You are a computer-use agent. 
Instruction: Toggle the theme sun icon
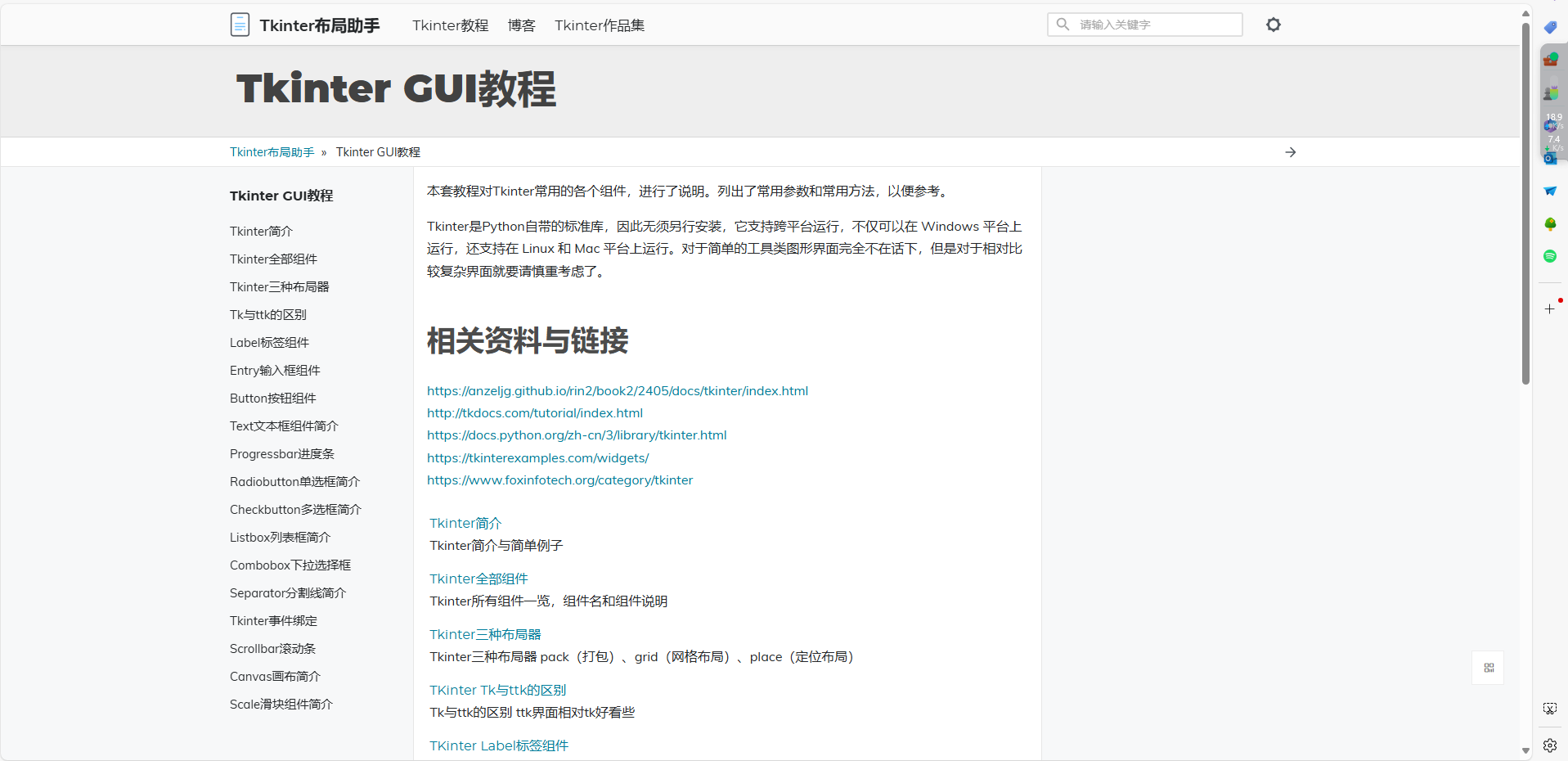pyautogui.click(x=1274, y=25)
